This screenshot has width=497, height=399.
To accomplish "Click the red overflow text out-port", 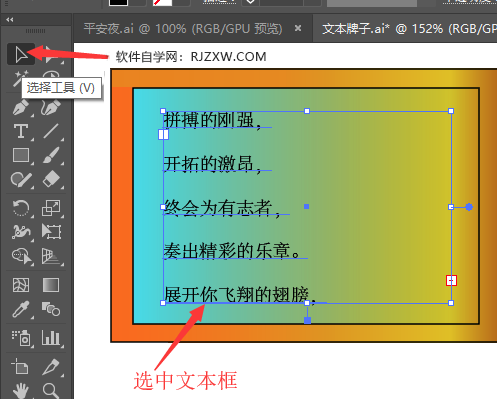I will [451, 281].
